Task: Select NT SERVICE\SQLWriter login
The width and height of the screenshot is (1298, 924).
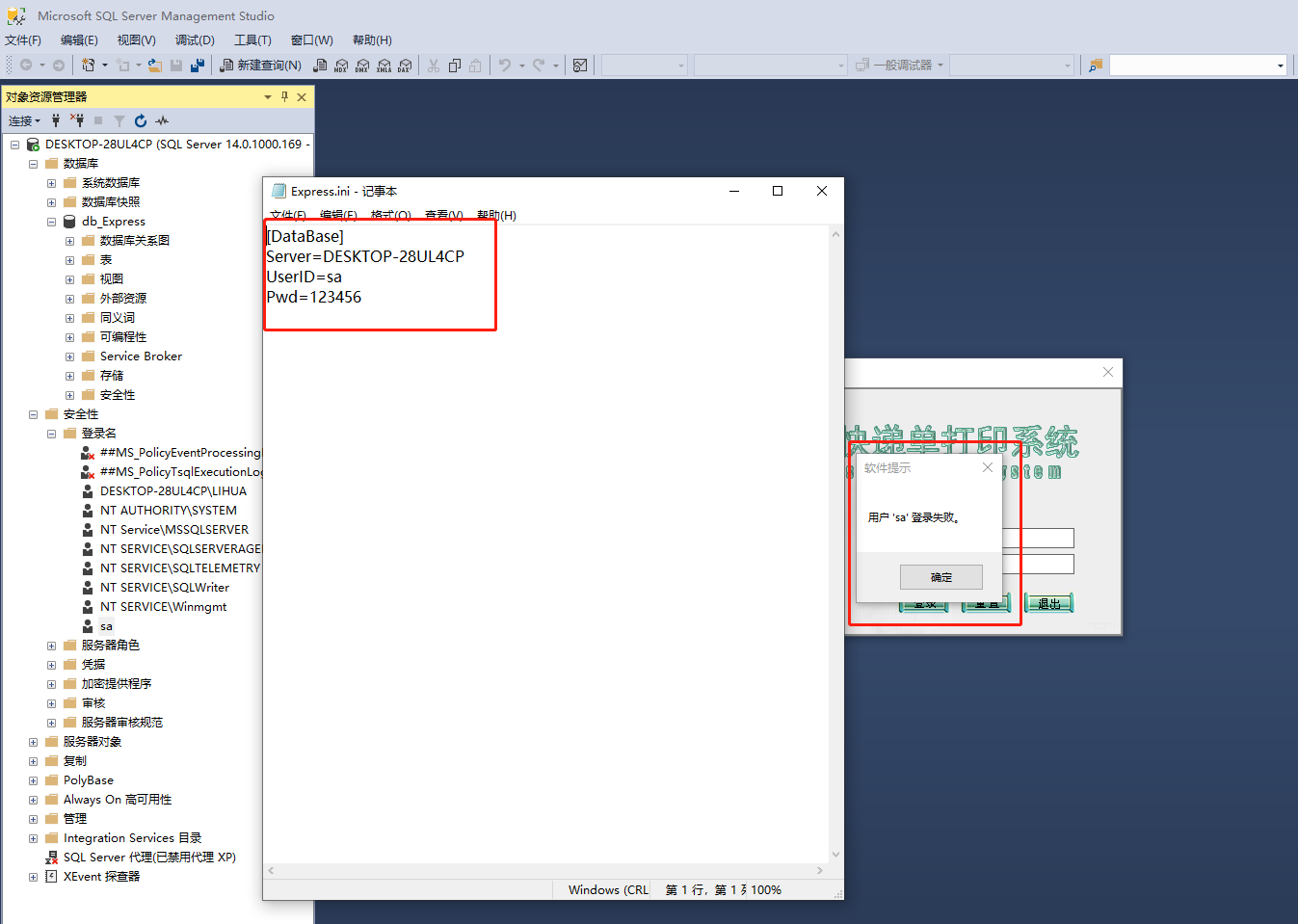Action: (x=165, y=588)
